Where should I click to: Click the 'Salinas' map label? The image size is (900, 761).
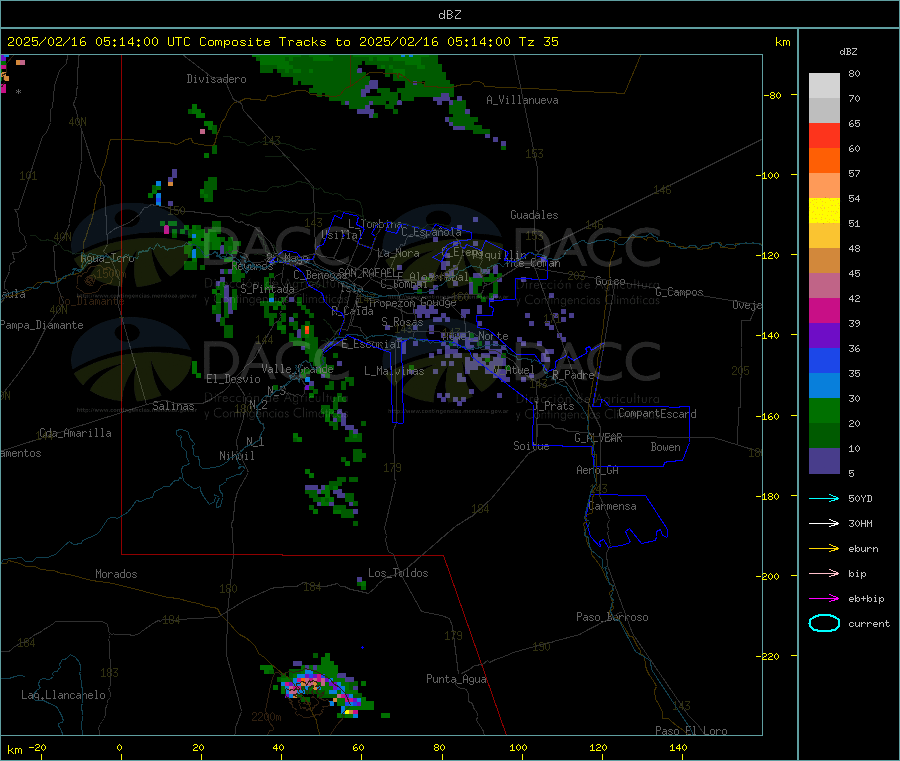(173, 406)
